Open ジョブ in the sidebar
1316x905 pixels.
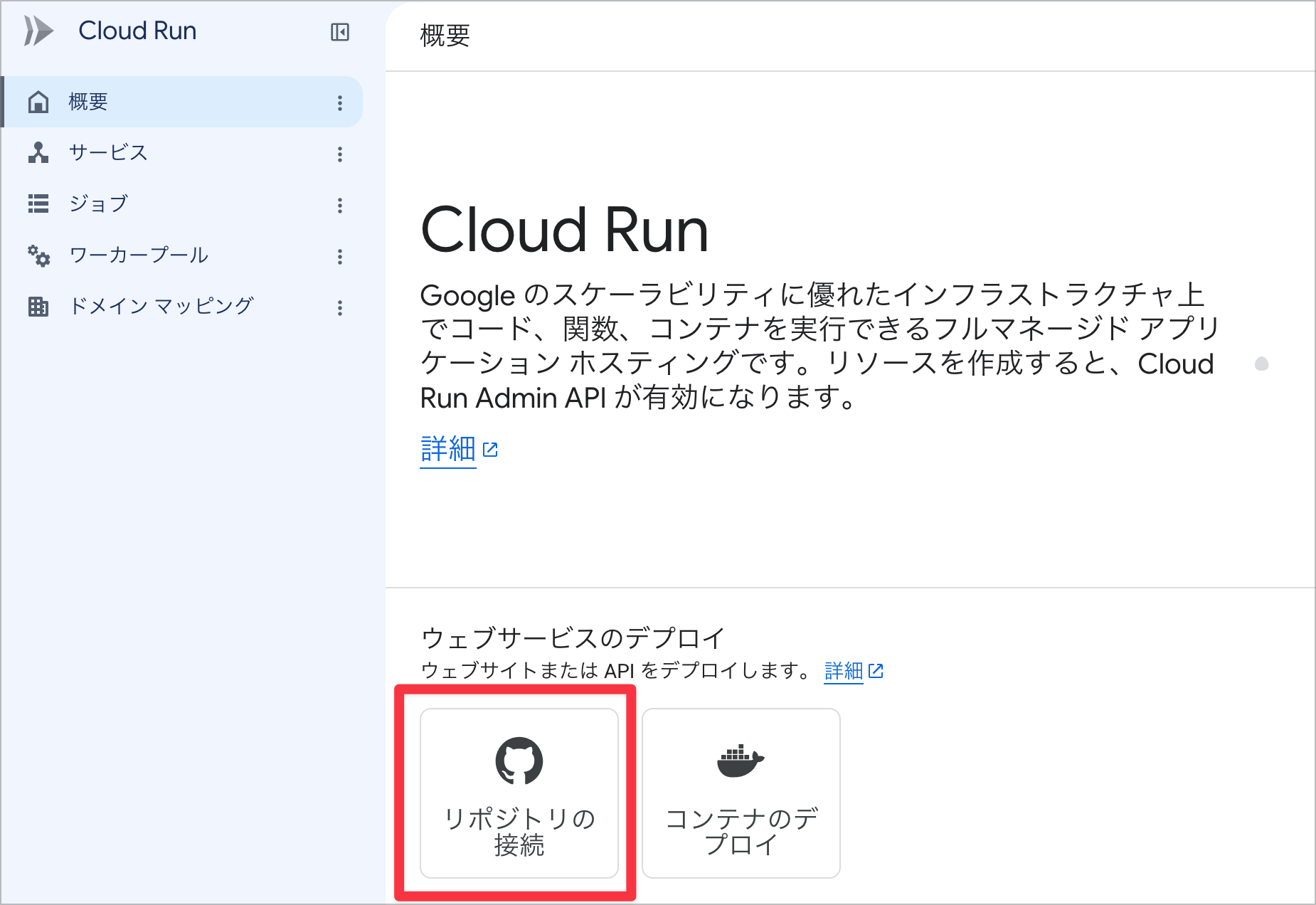(x=183, y=204)
